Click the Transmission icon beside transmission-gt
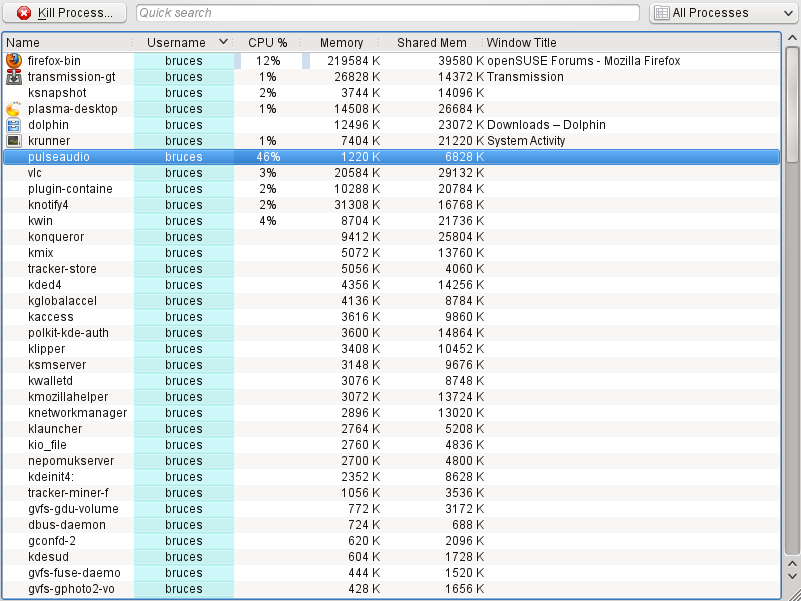Image resolution: width=801 pixels, height=601 pixels. click(14, 77)
